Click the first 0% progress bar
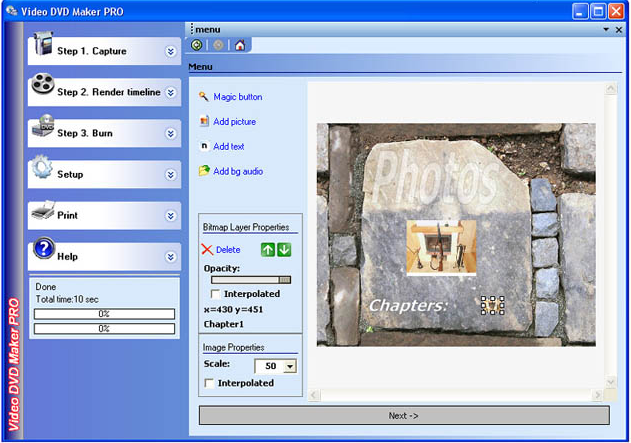Screen dimensions: 631x443 tap(104, 314)
